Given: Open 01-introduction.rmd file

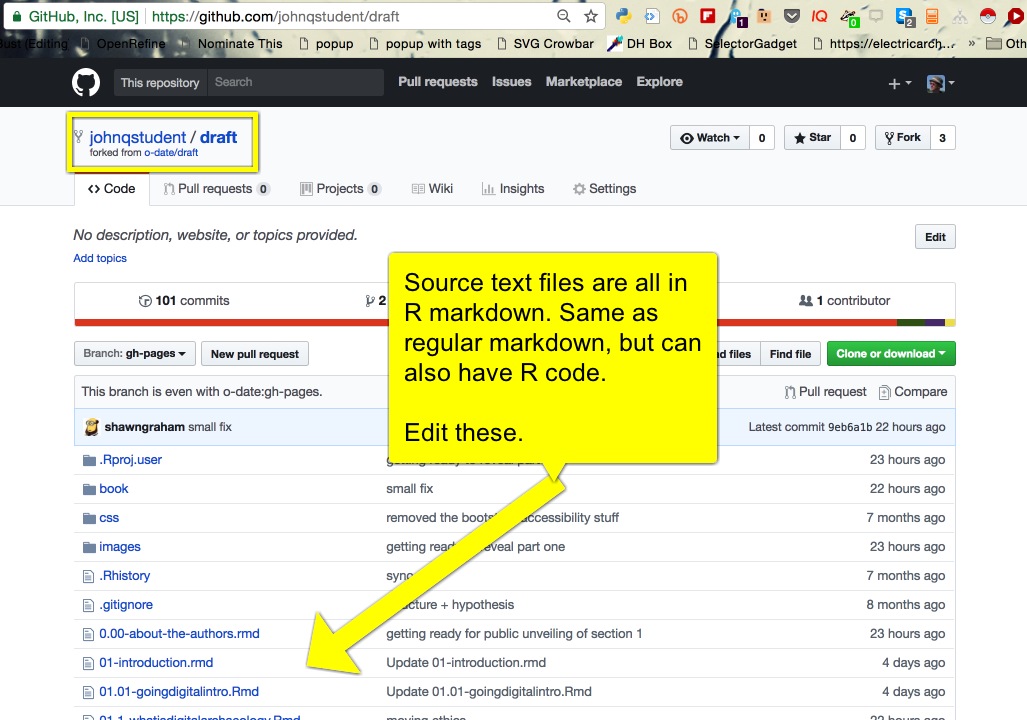Looking at the screenshot, I should pos(156,662).
